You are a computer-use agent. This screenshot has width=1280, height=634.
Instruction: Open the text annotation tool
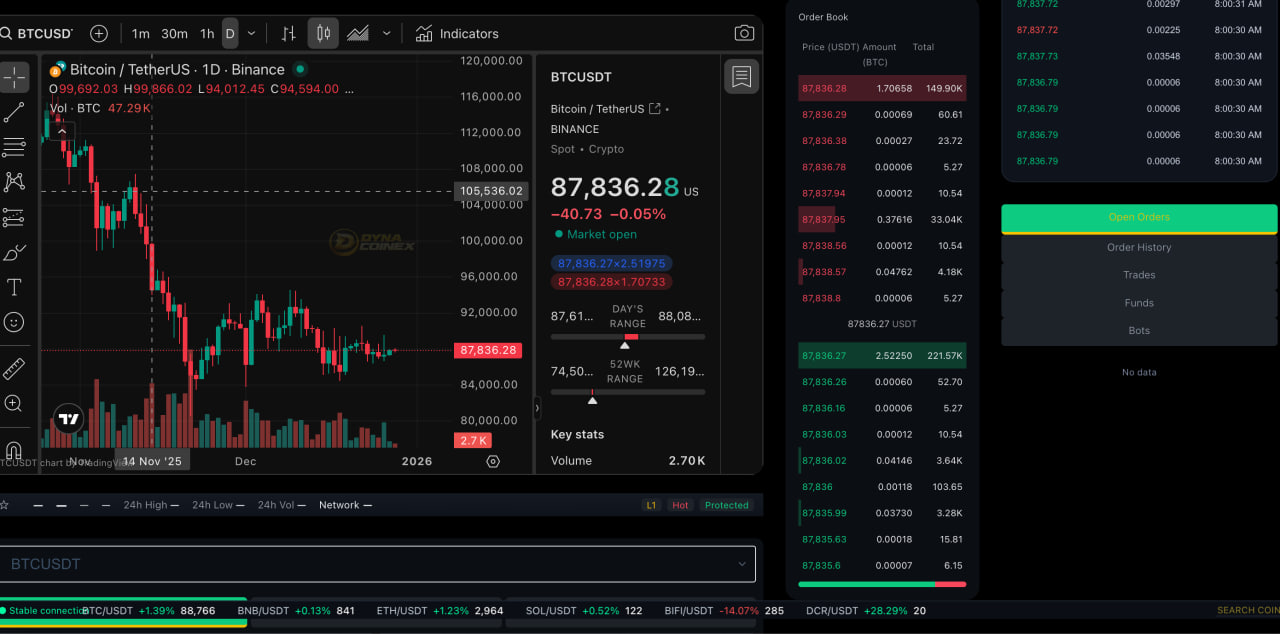click(x=14, y=288)
